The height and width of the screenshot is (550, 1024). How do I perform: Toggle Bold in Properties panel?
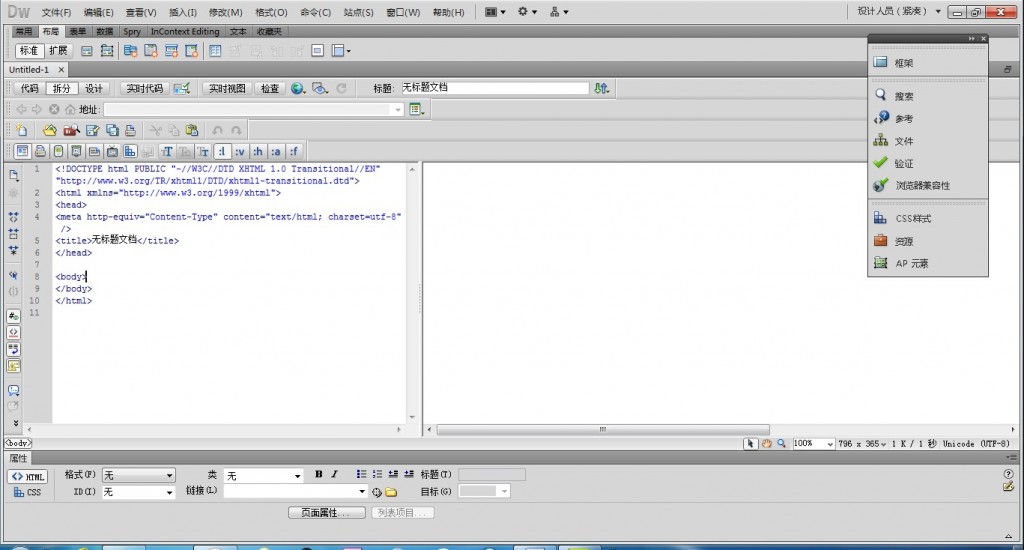318,474
